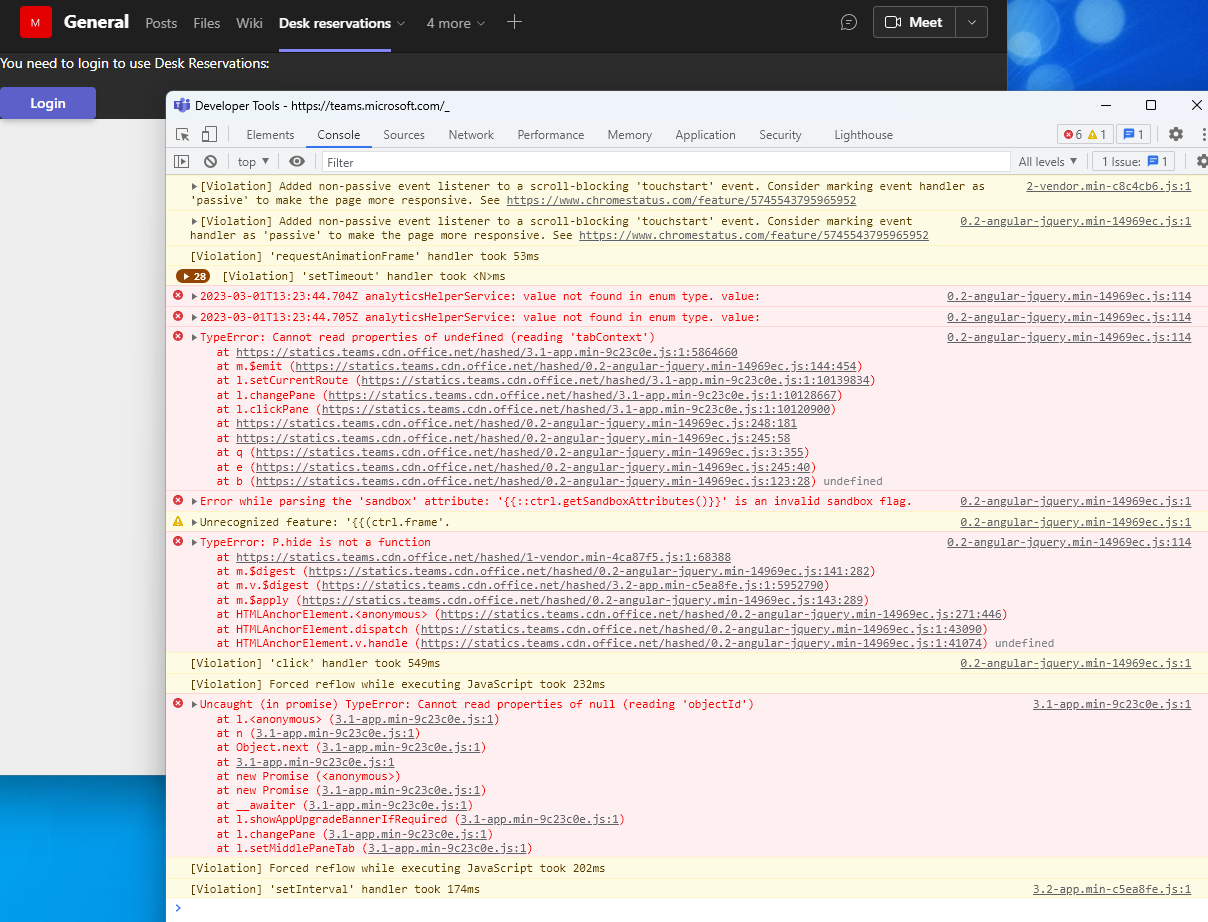Add a new tab with plus icon
The image size is (1208, 922).
[514, 22]
